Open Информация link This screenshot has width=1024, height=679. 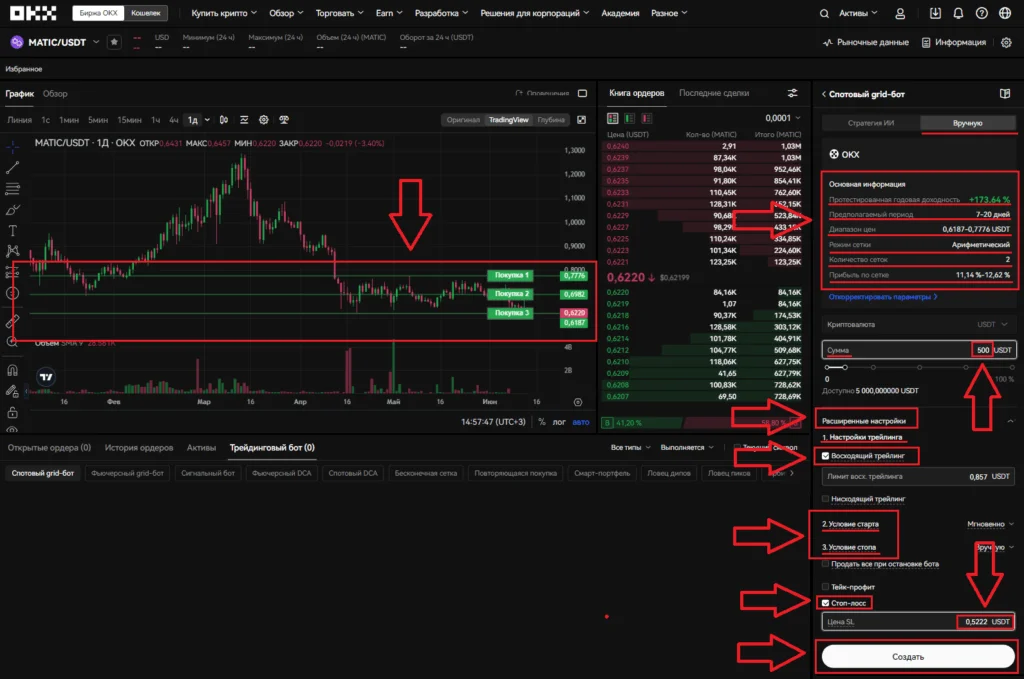[x=953, y=42]
